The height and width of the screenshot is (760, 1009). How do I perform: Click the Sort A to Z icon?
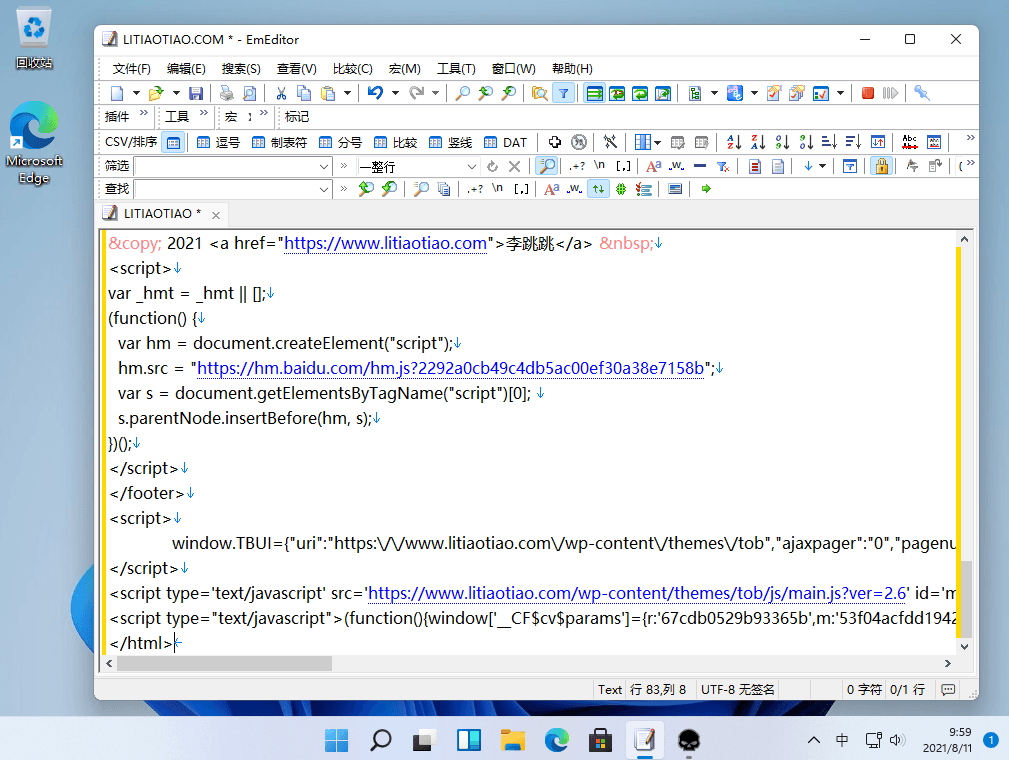[734, 142]
